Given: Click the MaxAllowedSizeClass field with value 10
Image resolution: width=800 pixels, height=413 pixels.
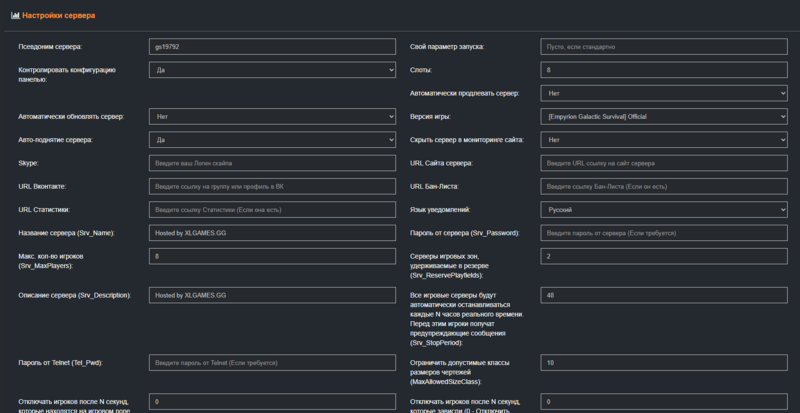Looking at the screenshot, I should click(664, 362).
